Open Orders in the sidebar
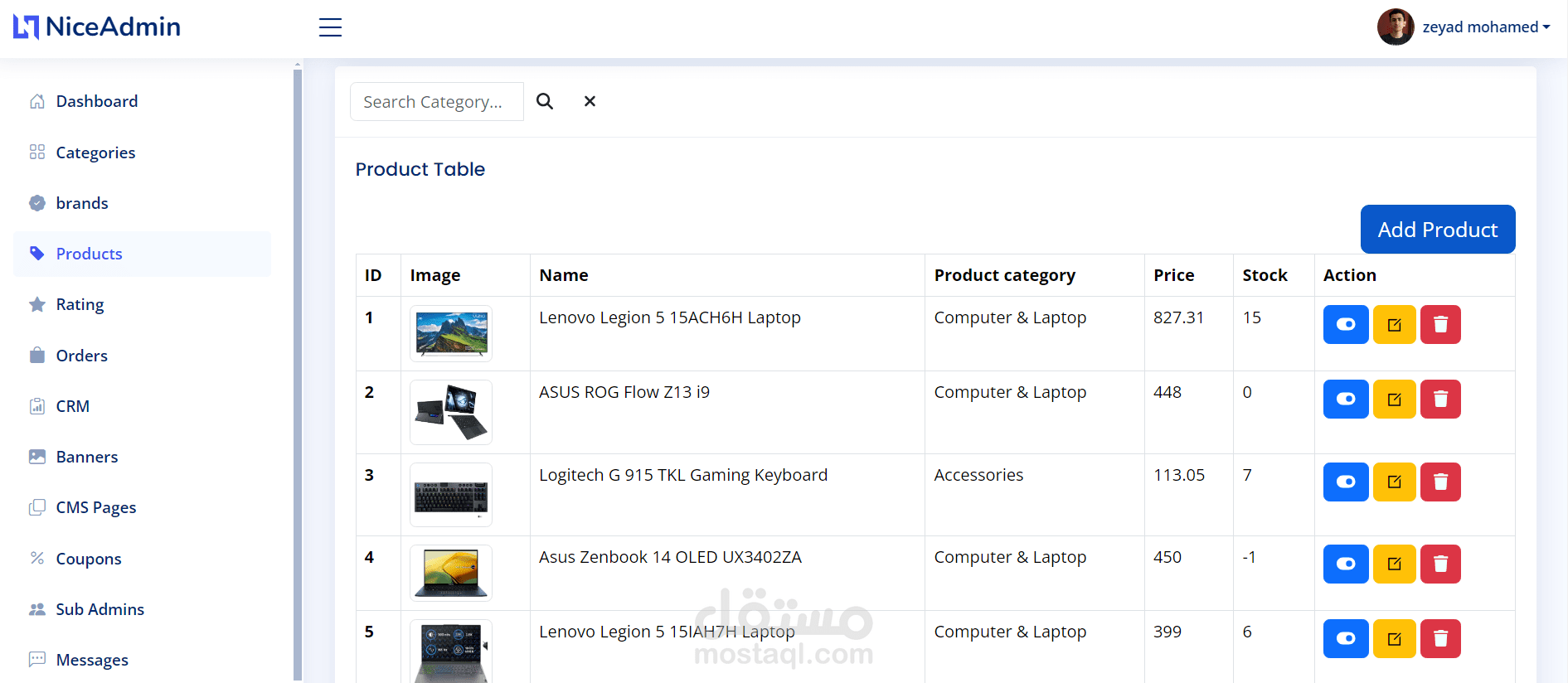Image resolution: width=1568 pixels, height=683 pixels. [142, 356]
